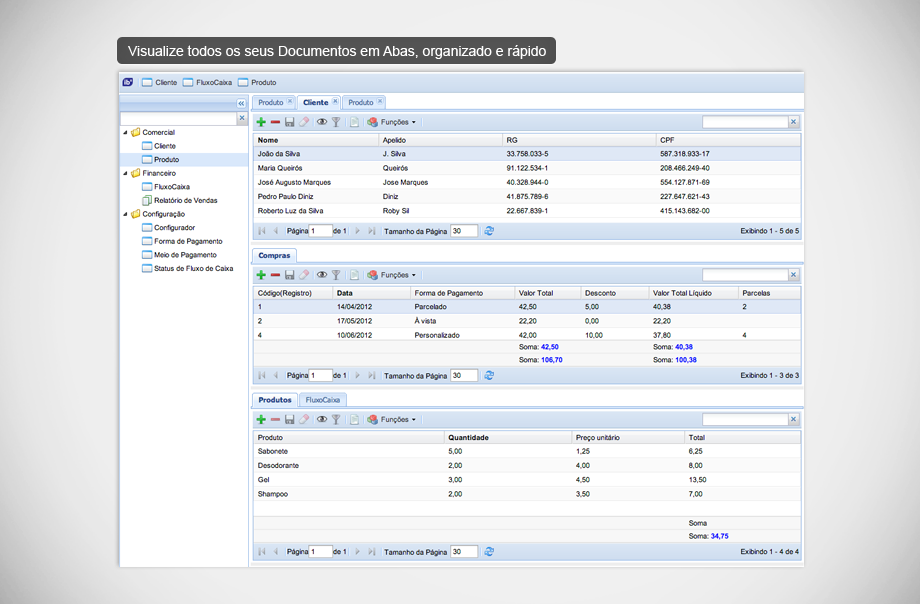Viewport: 920px width, 604px height.
Task: Toggle the eye view icon in Produtos toolbar
Action: point(322,420)
